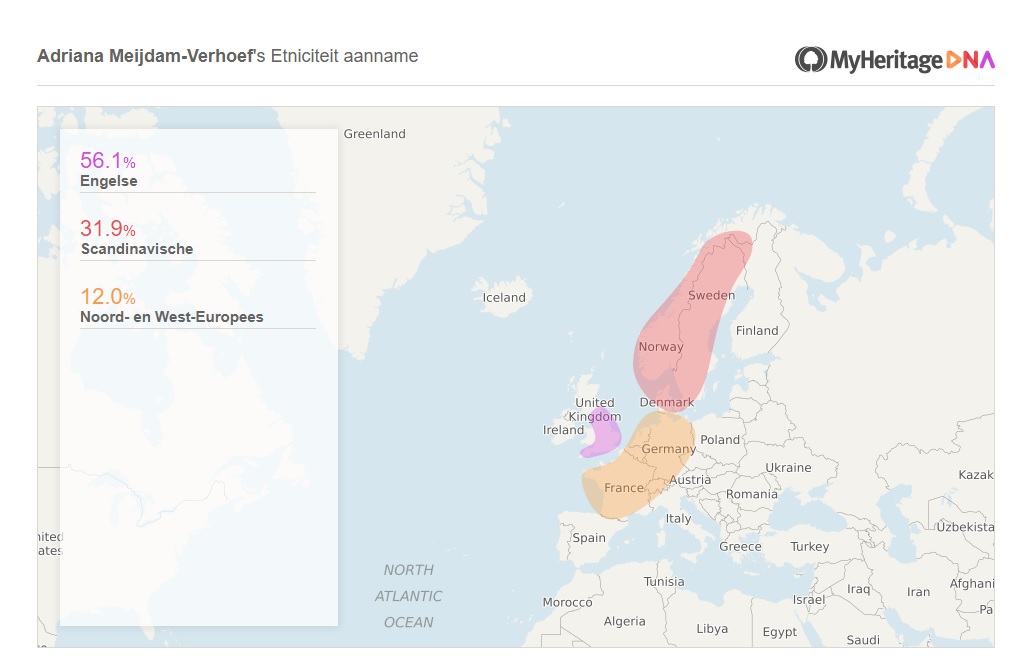This screenshot has height=664, width=1020.
Task: Click the North Atlantic Ocean label
Action: (409, 596)
